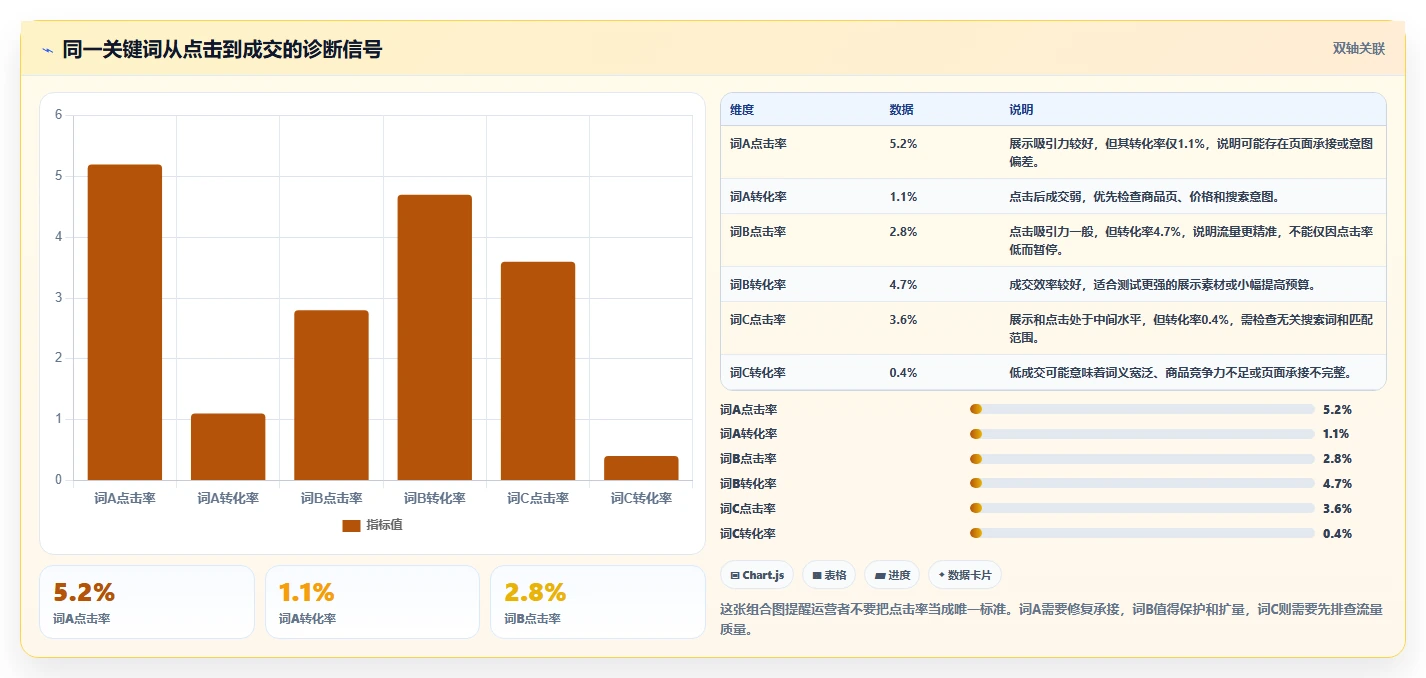Click the 词B点击率 progress bar

[1142, 459]
